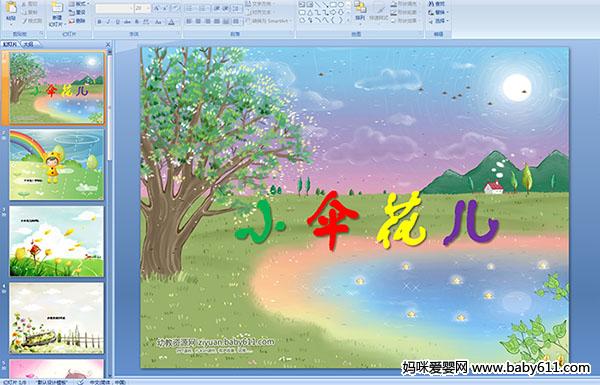Switch to the Slides tab in the slide pane
This screenshot has width=600, height=385.
point(10,44)
